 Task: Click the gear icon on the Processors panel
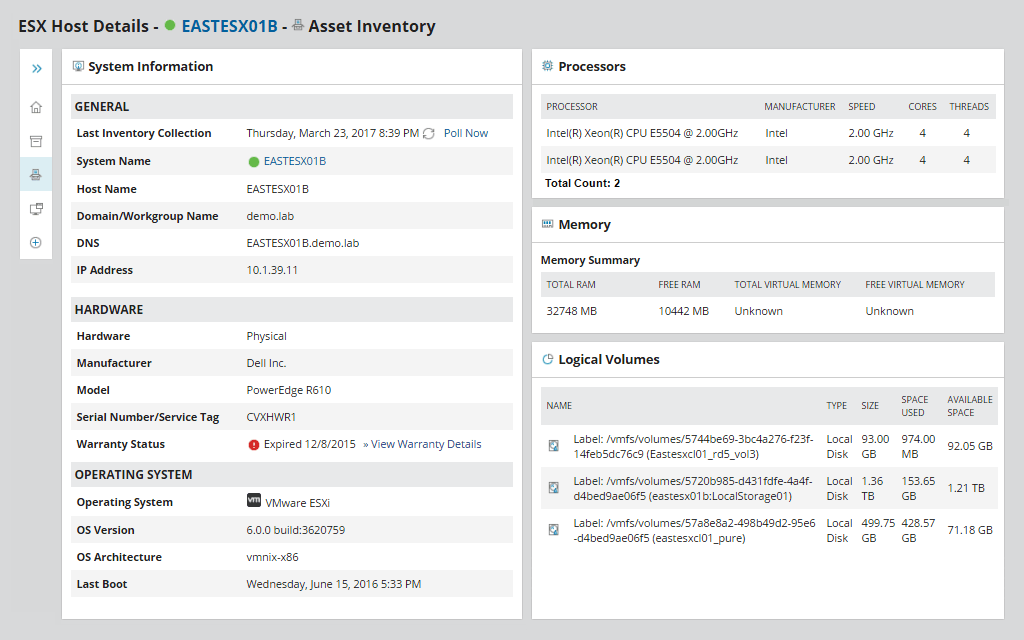(x=546, y=66)
